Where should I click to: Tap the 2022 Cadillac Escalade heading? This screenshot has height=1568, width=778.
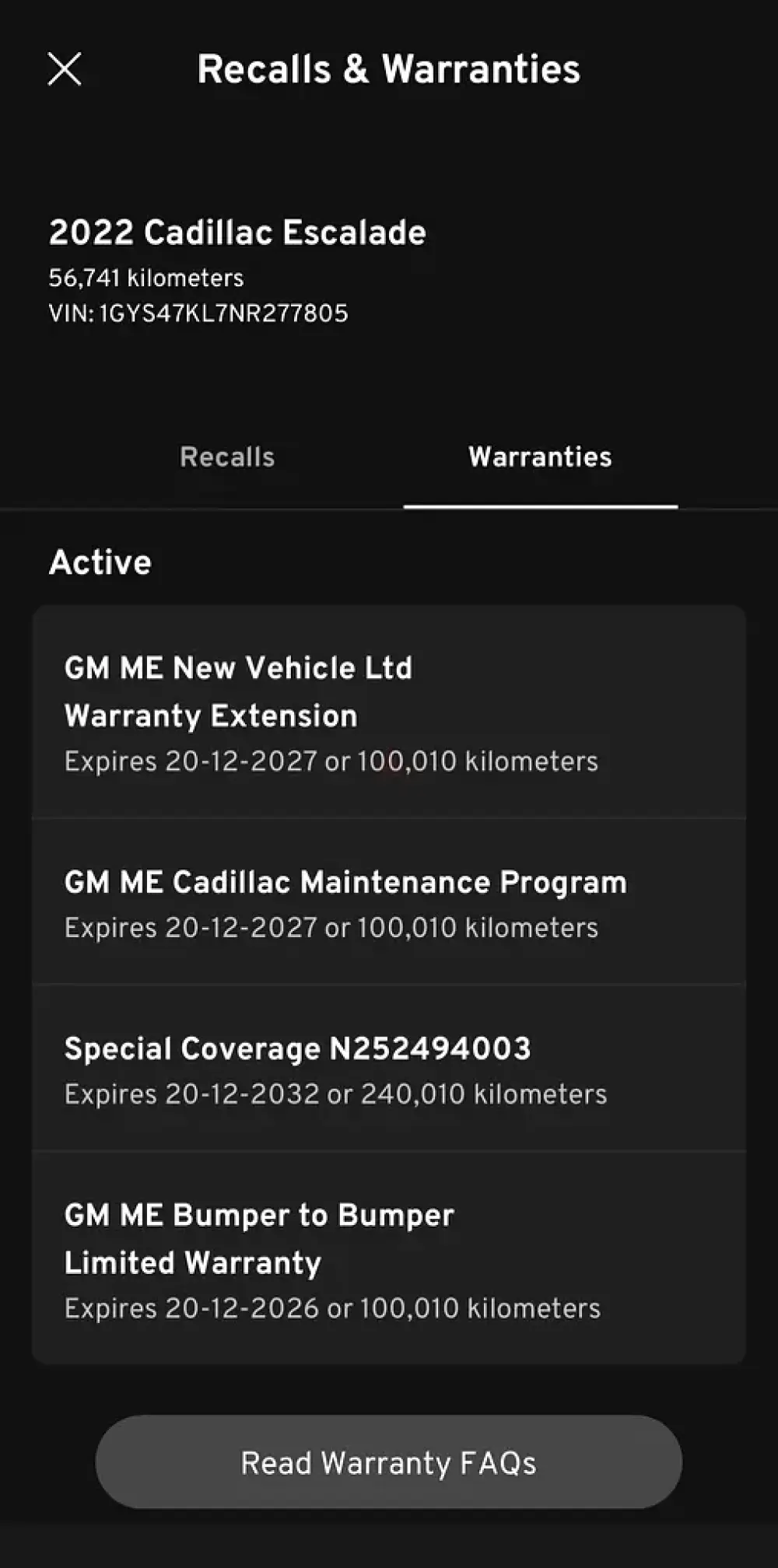pos(237,233)
